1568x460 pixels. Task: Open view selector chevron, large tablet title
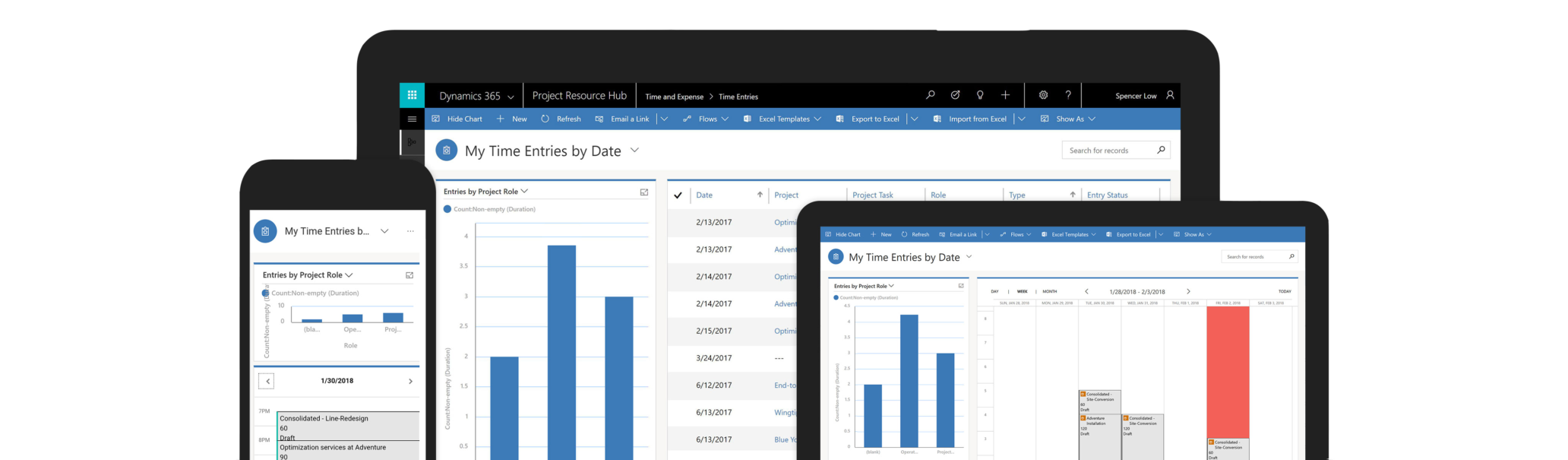coord(634,151)
